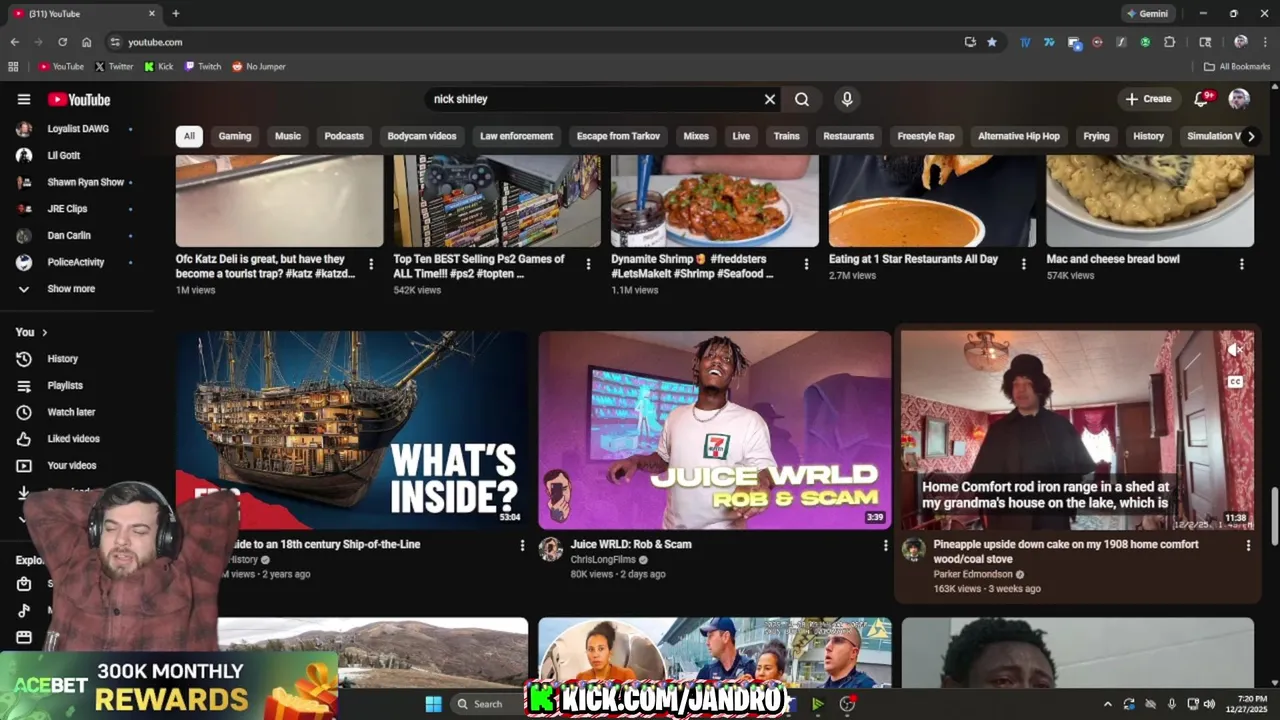Select the Frying chip
The image size is (1280, 720).
tap(1096, 136)
